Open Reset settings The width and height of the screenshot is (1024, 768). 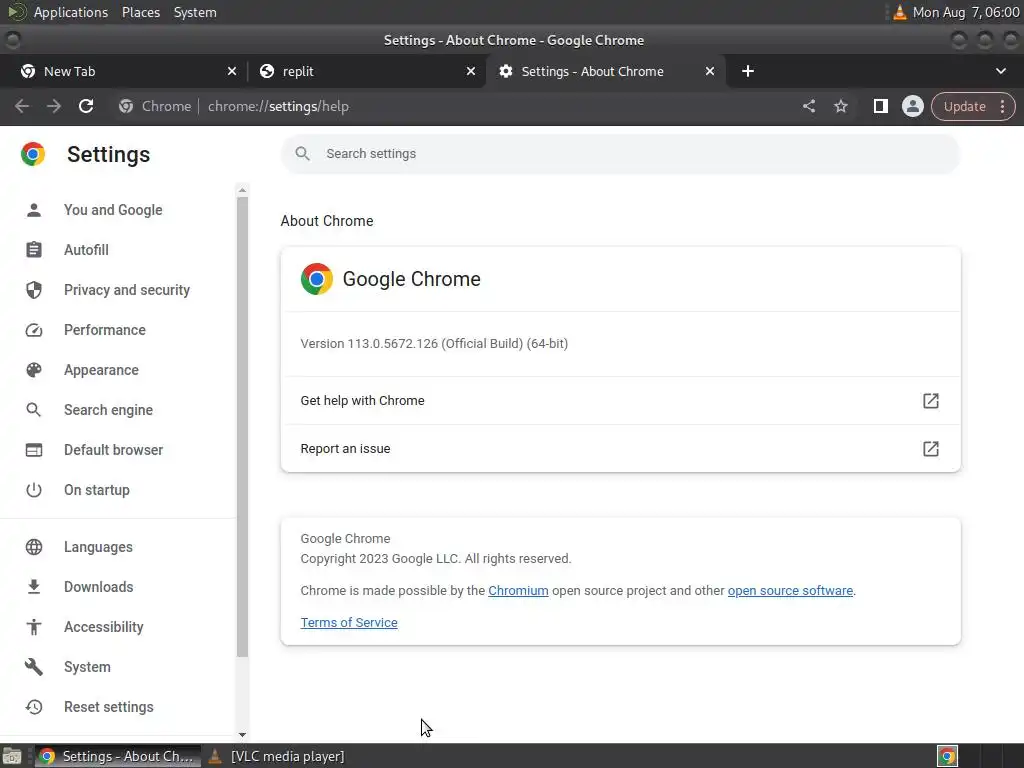109,707
